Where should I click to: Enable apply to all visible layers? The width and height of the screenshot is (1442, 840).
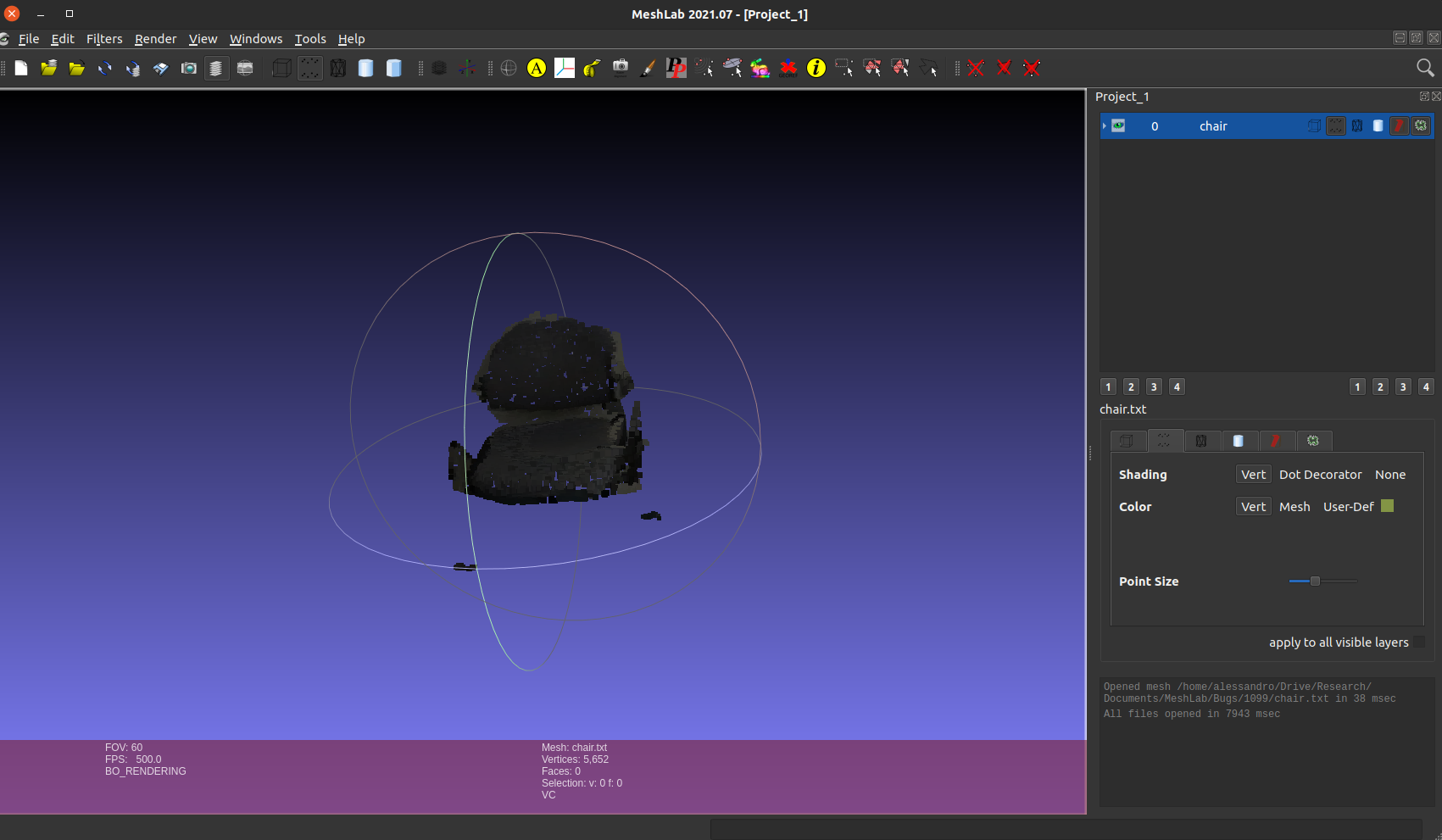1419,643
